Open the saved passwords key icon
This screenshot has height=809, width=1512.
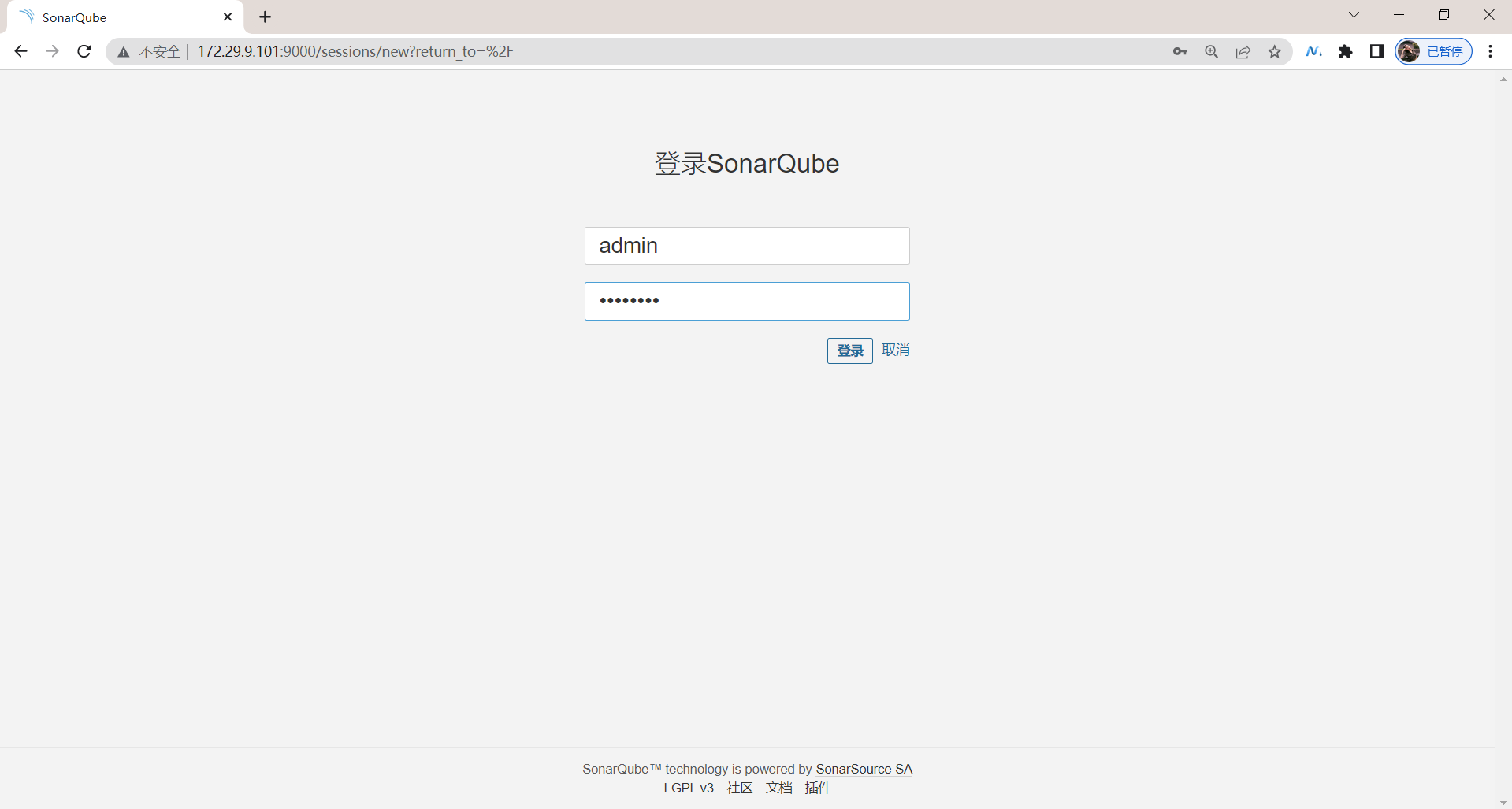[x=1180, y=51]
